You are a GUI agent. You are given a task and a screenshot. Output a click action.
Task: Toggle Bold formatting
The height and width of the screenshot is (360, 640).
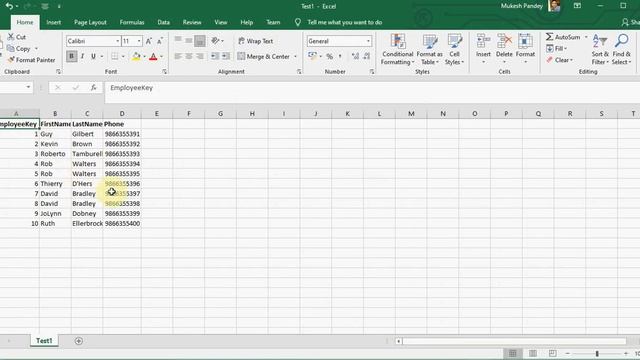71,56
